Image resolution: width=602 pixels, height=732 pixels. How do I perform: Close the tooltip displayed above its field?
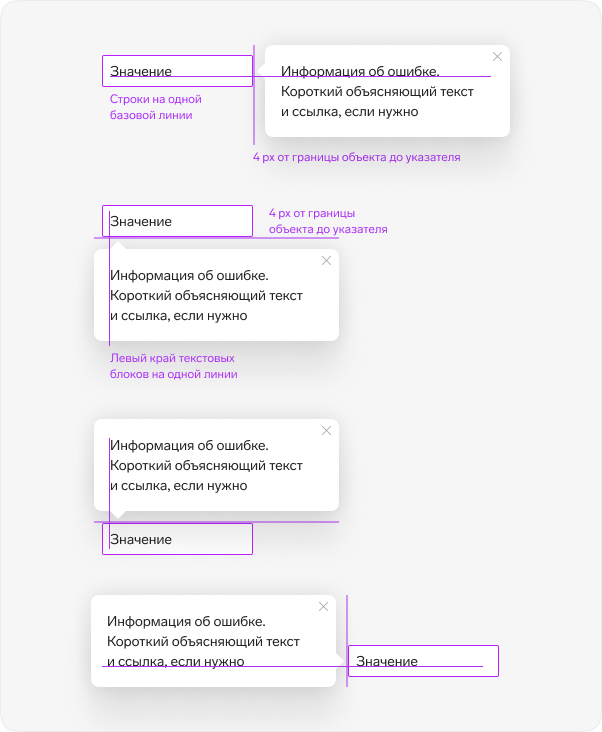[326, 430]
